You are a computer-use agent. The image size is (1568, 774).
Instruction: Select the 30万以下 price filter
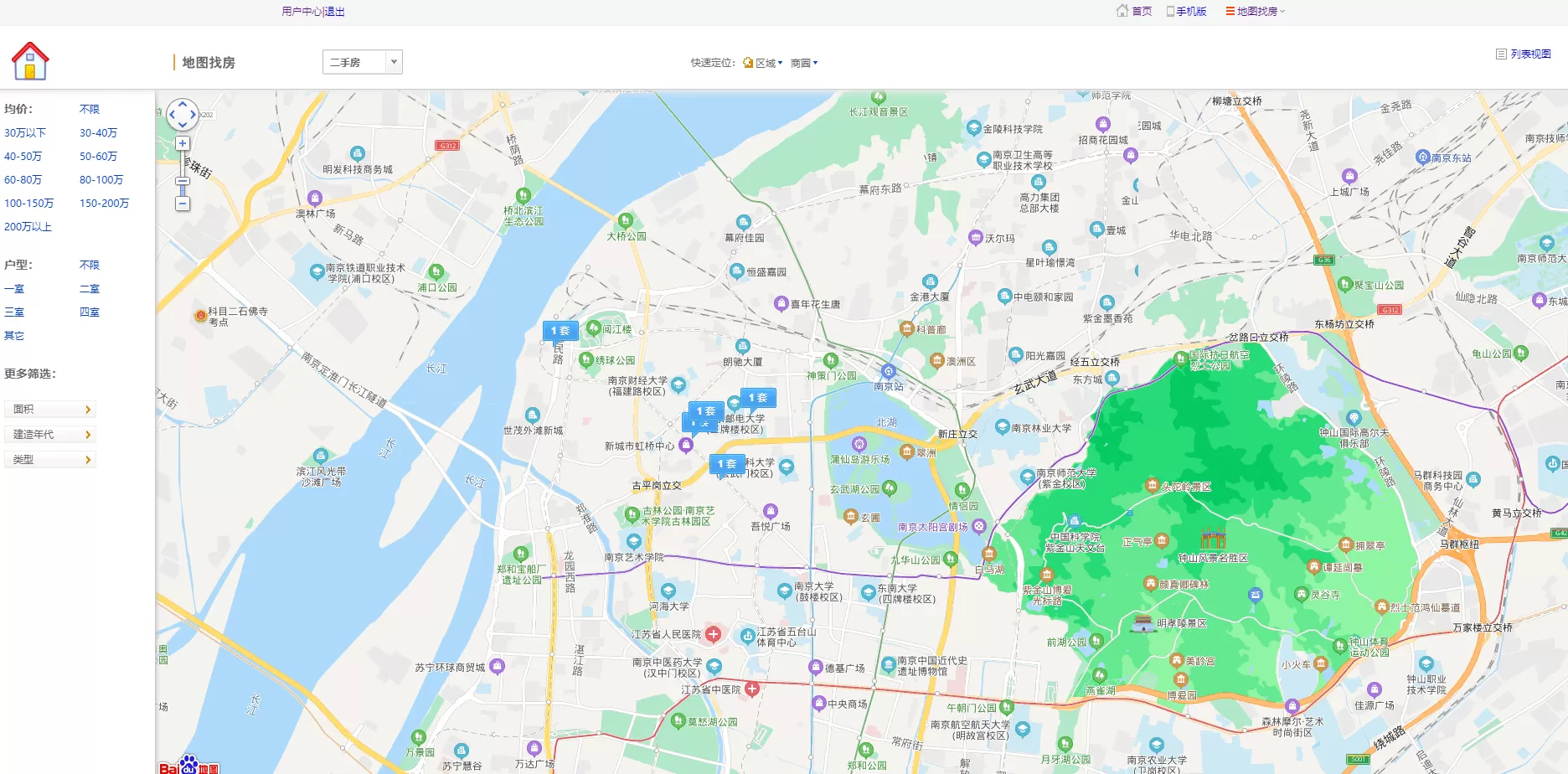pyautogui.click(x=25, y=133)
